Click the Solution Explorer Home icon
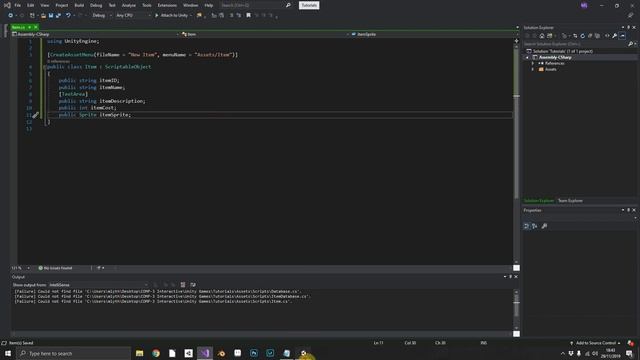 (542, 36)
